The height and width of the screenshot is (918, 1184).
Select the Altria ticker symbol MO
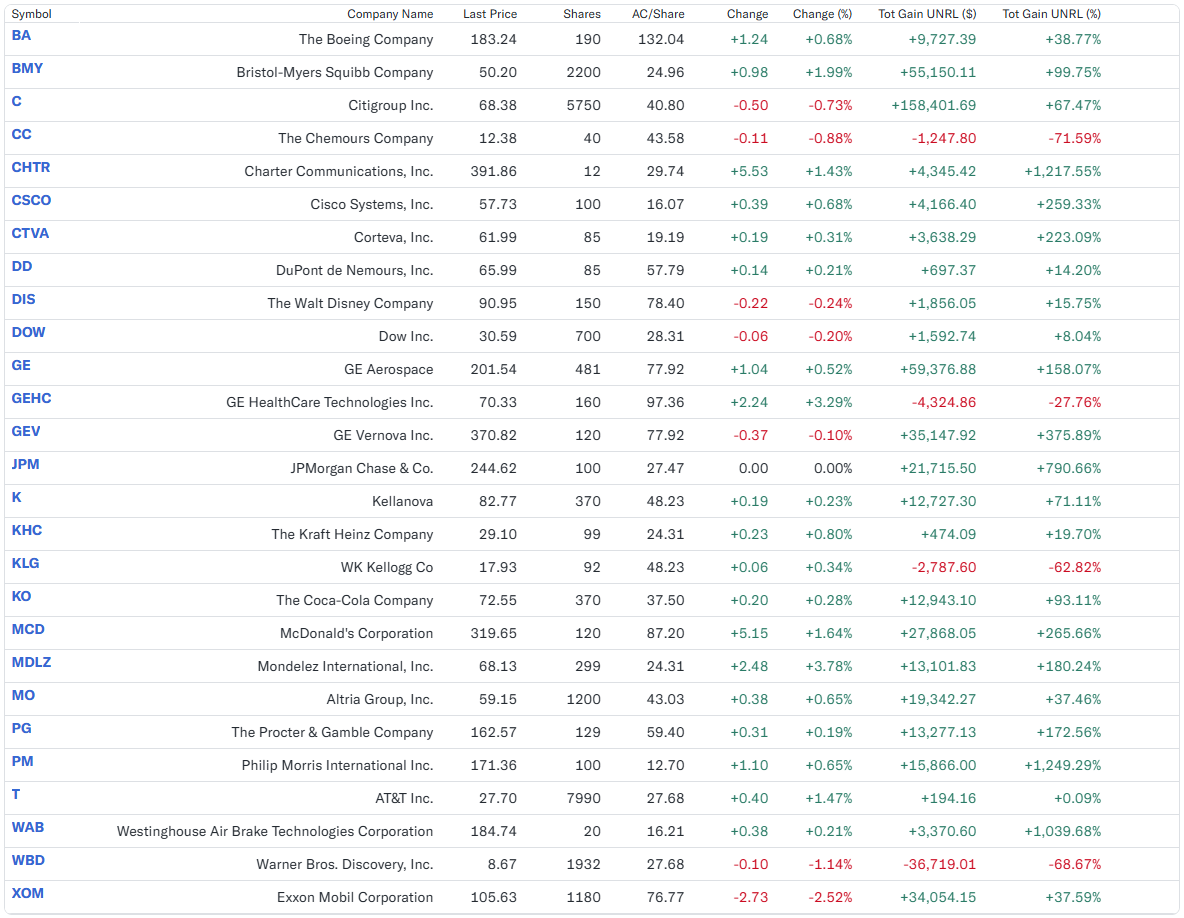pos(23,696)
